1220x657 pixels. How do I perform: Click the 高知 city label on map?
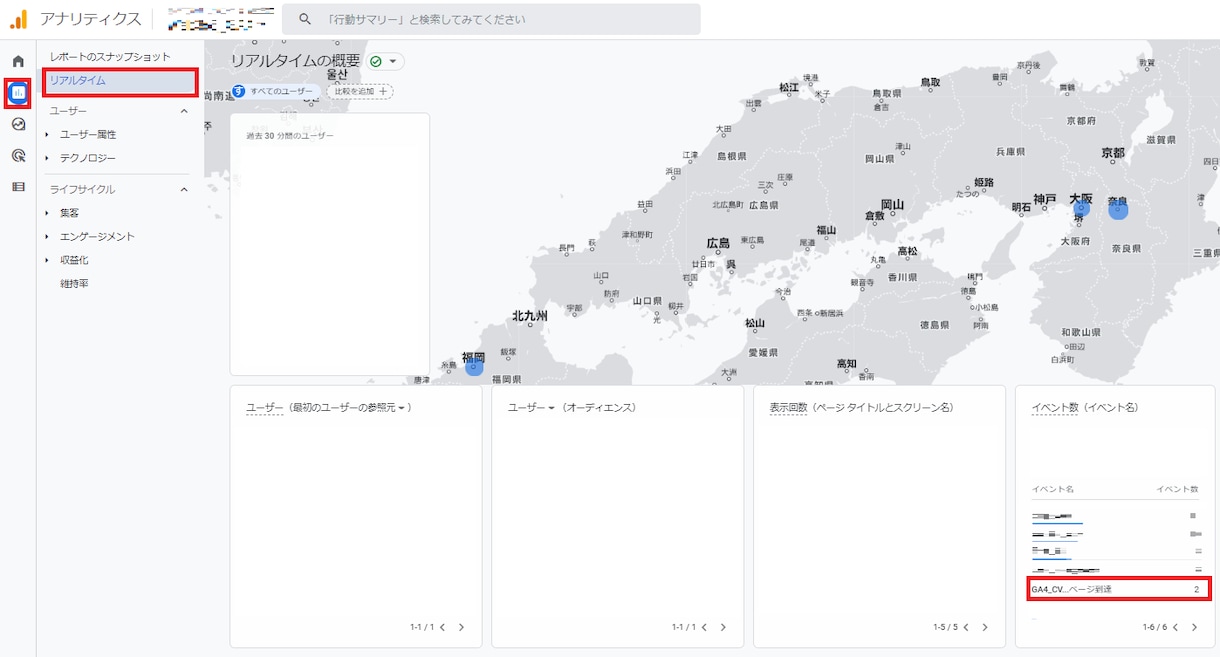pyautogui.click(x=846, y=363)
